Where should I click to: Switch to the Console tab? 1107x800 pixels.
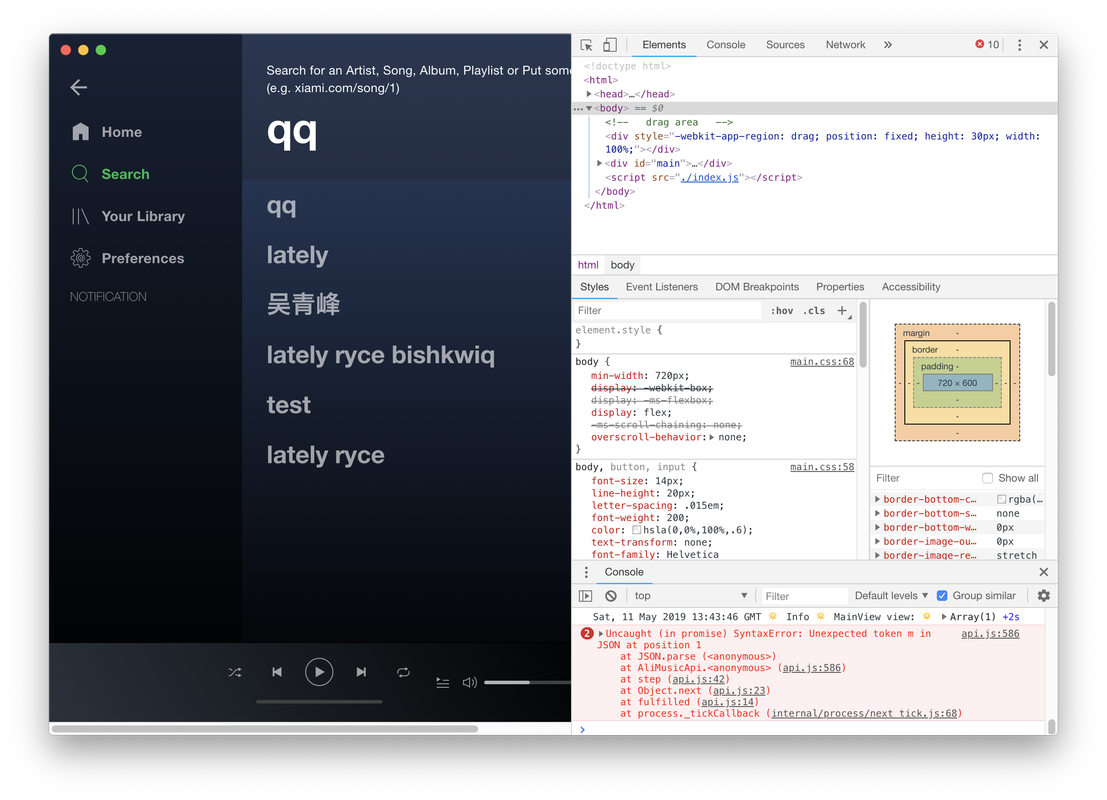point(726,44)
